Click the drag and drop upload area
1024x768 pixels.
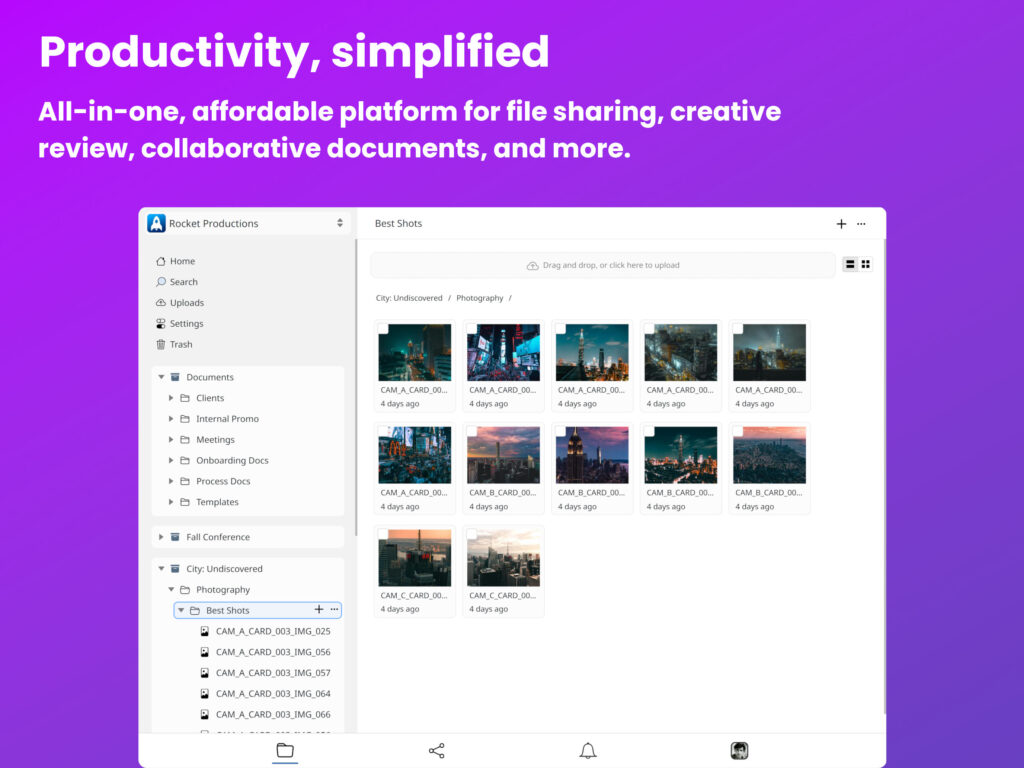pyautogui.click(x=603, y=265)
